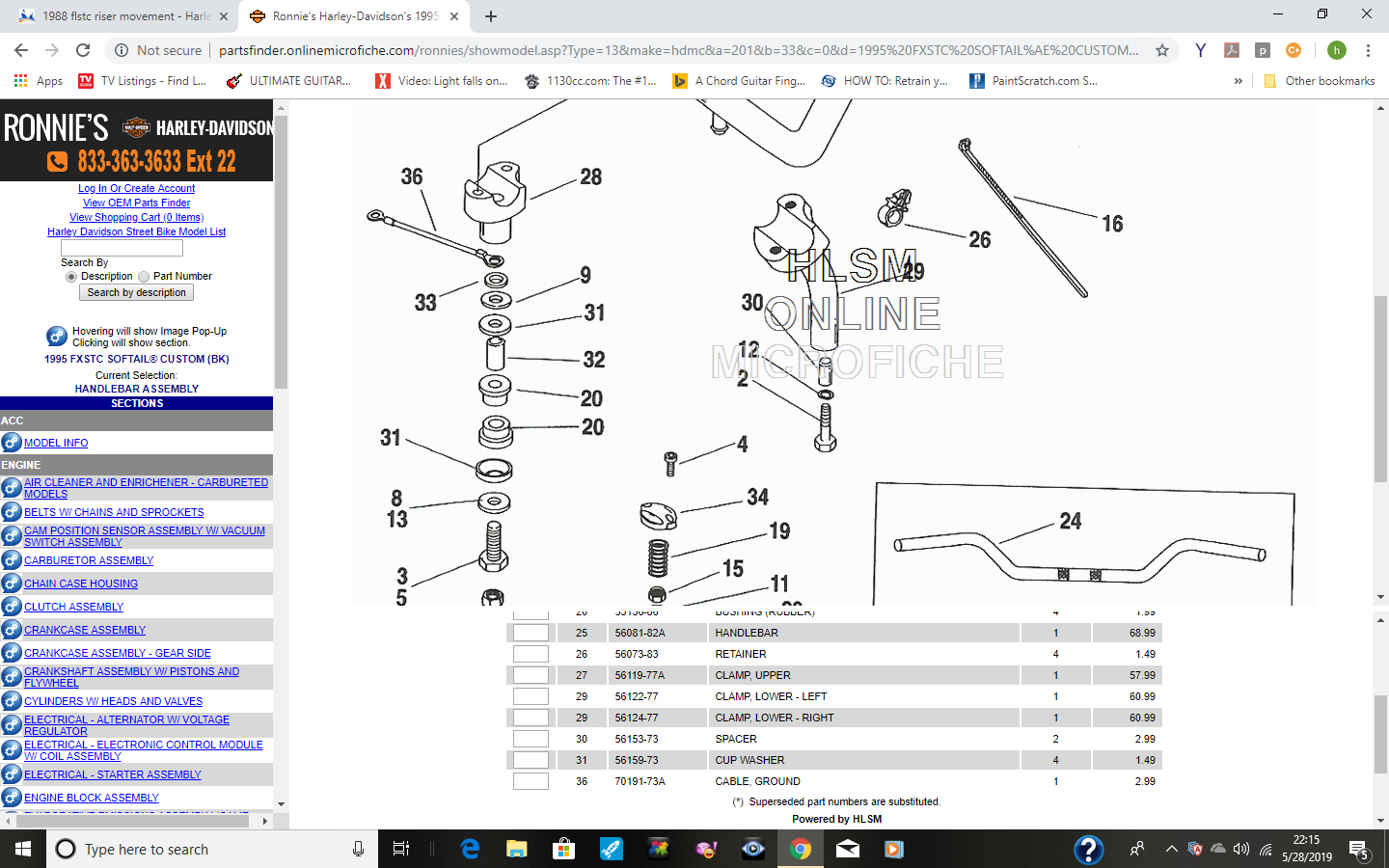Bookmark this page with the star icon

(x=1162, y=50)
